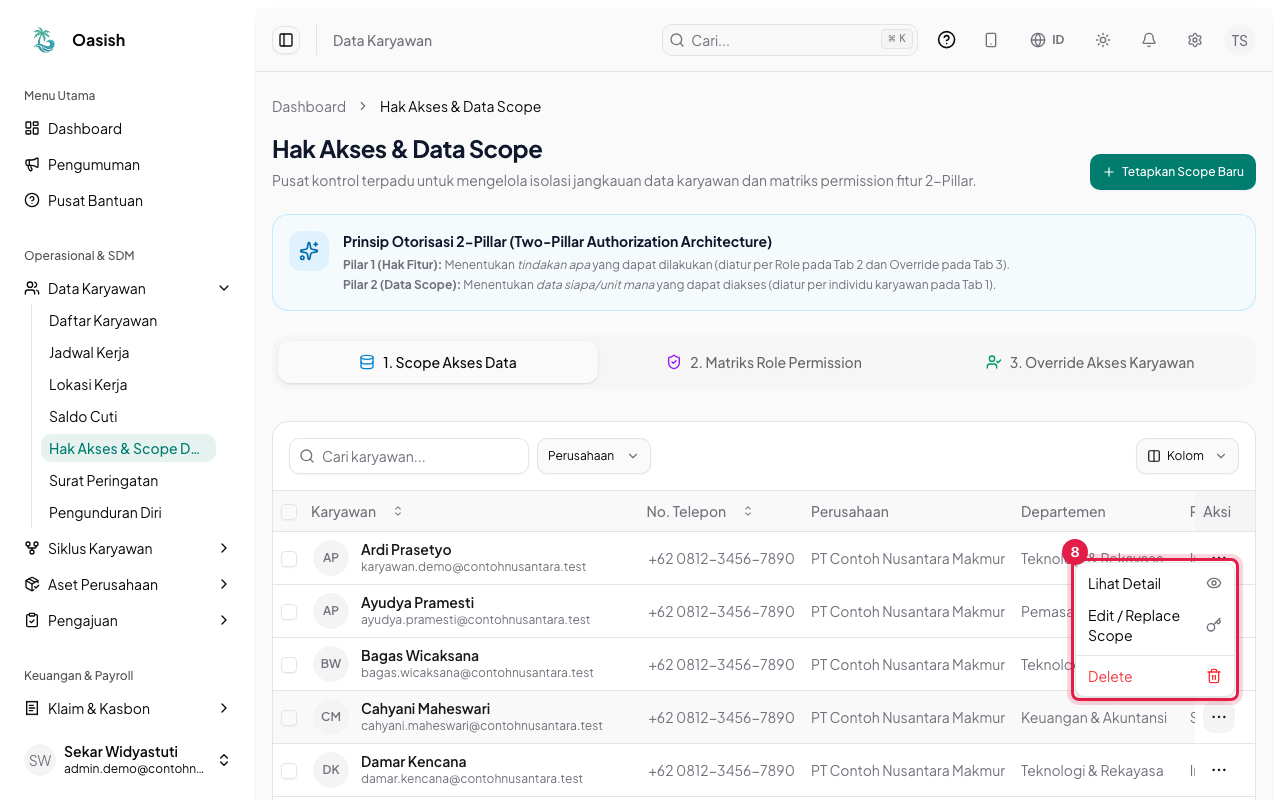Open Sekar Widyastuti account switcher
This screenshot has width=1280, height=800.
click(127, 760)
